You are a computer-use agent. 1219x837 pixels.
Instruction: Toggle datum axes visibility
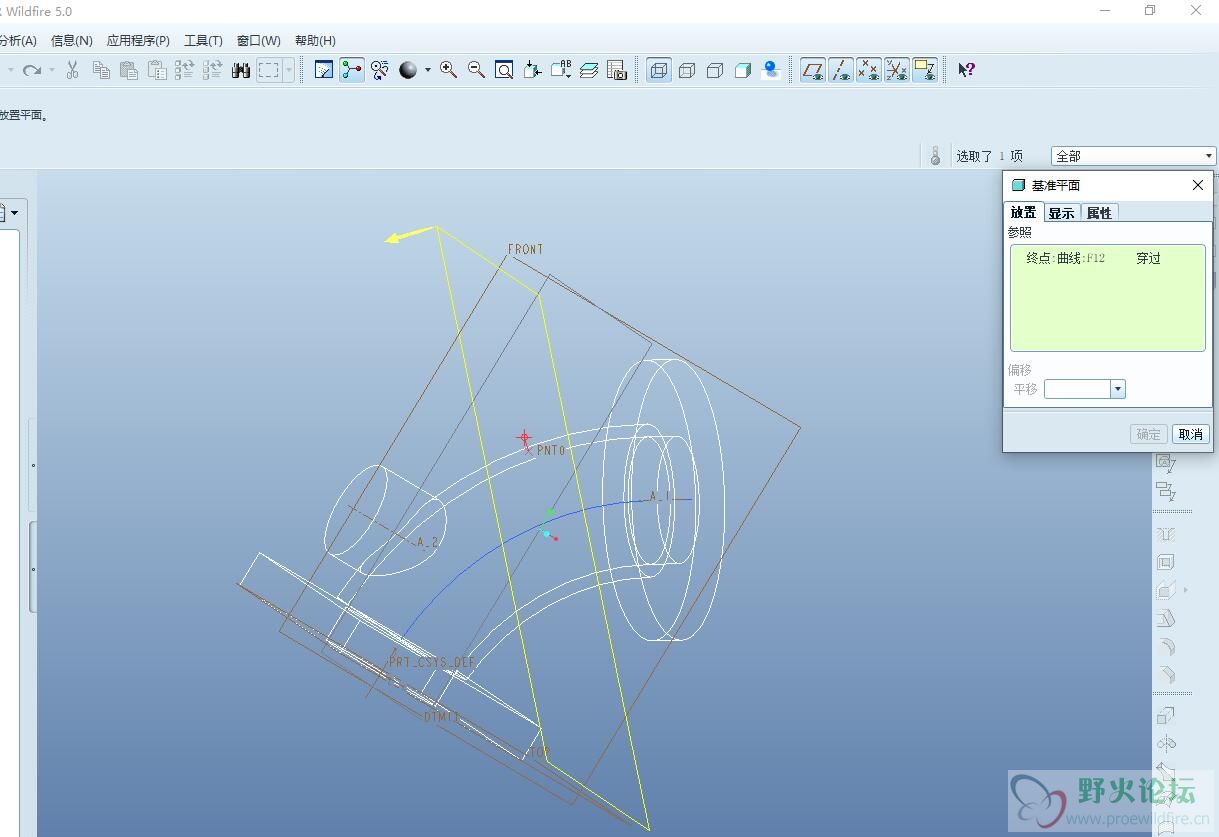click(x=841, y=70)
